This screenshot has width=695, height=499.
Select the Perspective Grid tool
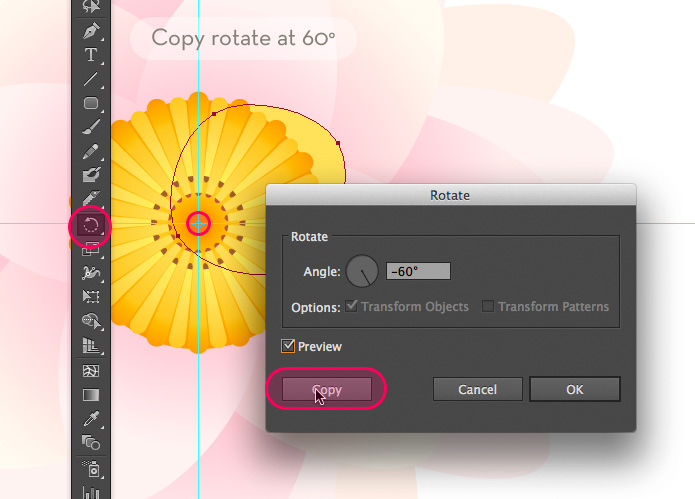(91, 345)
